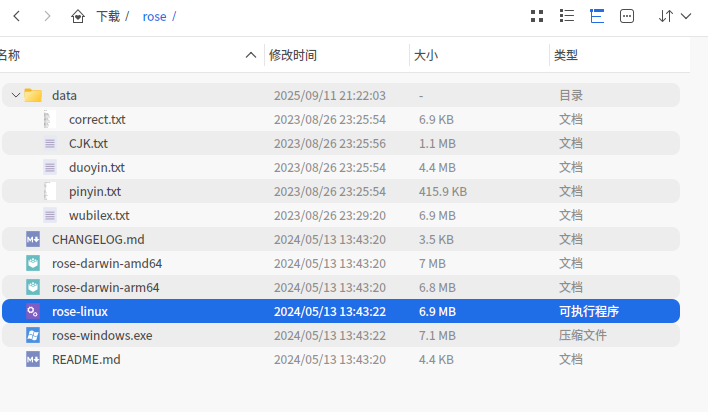The height and width of the screenshot is (412, 708).
Task: Select the CJK.txt file name
Action: pos(88,144)
